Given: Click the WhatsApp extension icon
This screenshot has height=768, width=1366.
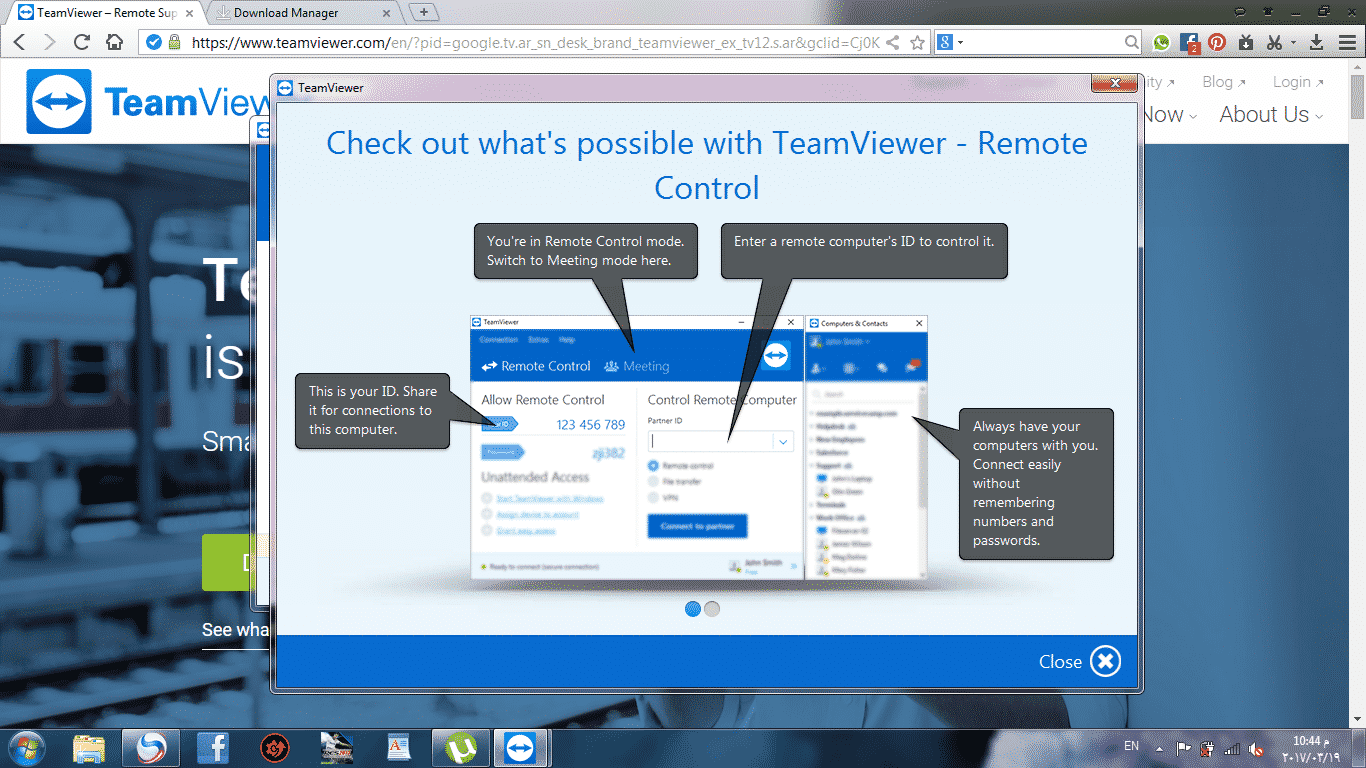Looking at the screenshot, I should point(1161,43).
